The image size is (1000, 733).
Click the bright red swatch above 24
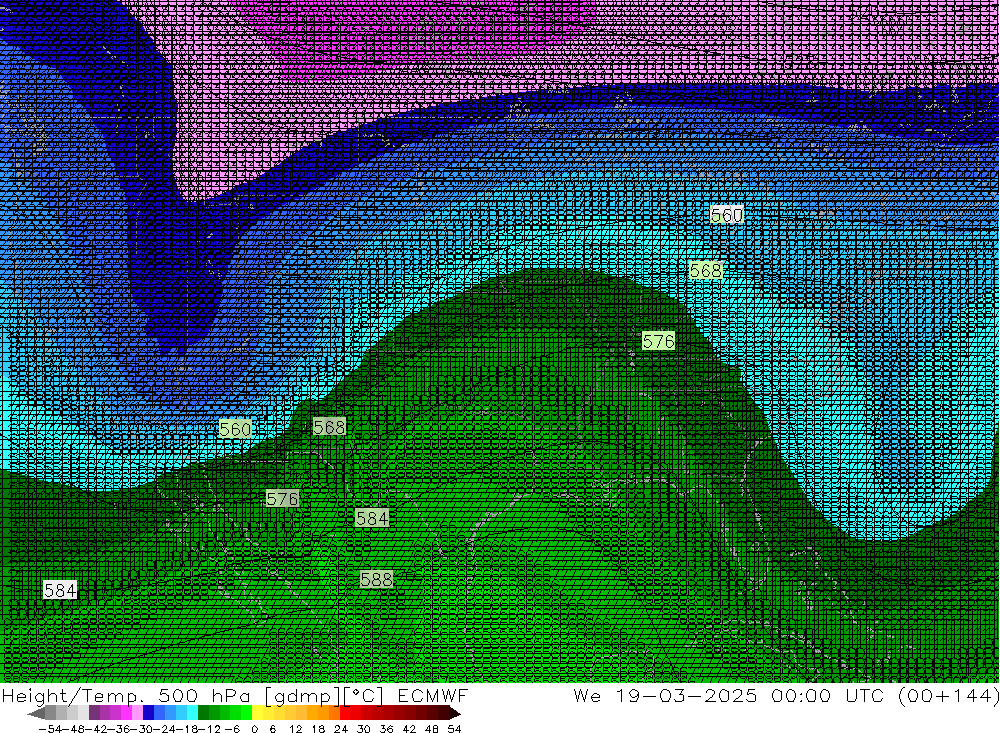click(x=345, y=713)
